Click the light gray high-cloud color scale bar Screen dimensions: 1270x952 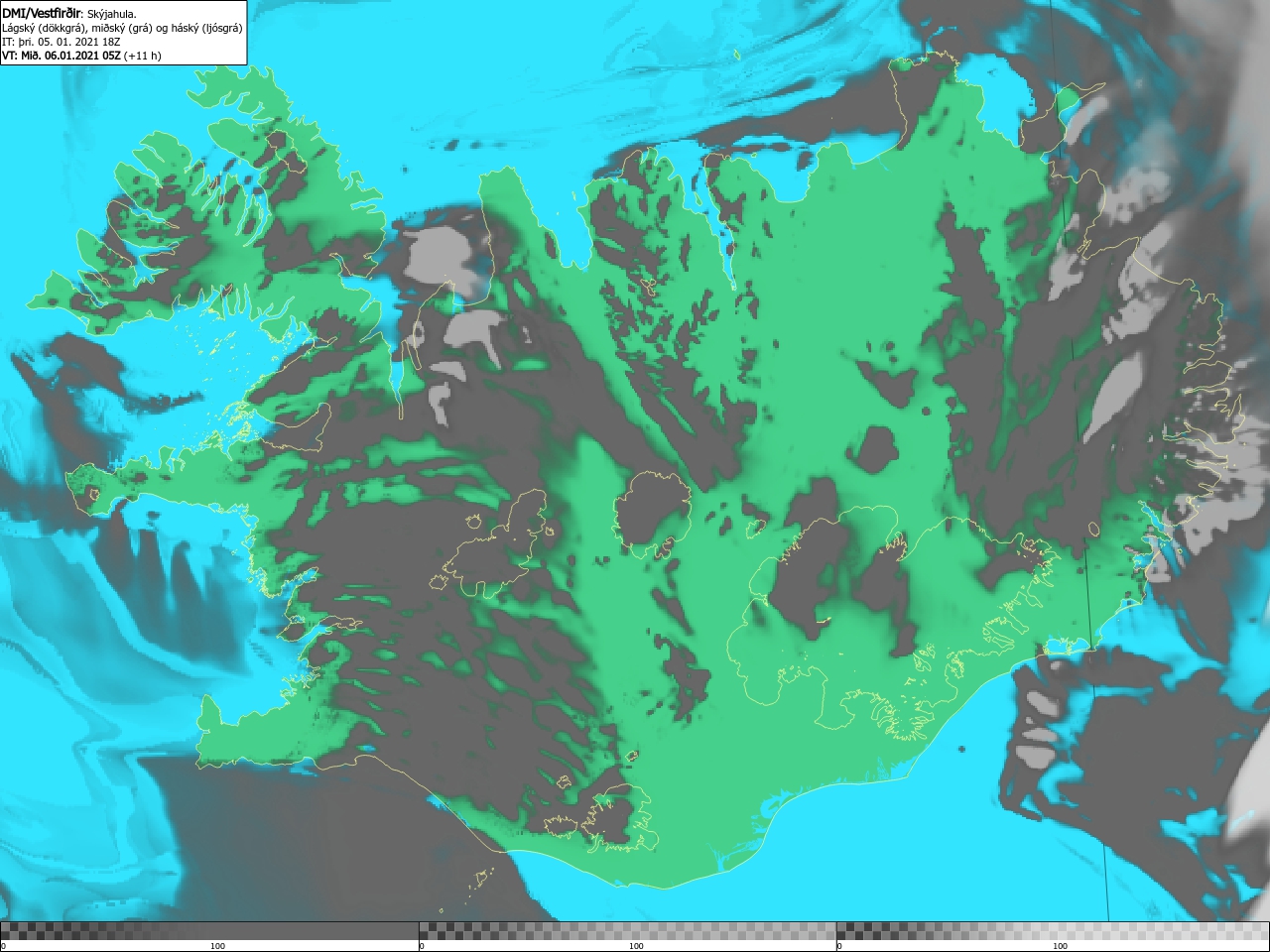tap(1053, 930)
